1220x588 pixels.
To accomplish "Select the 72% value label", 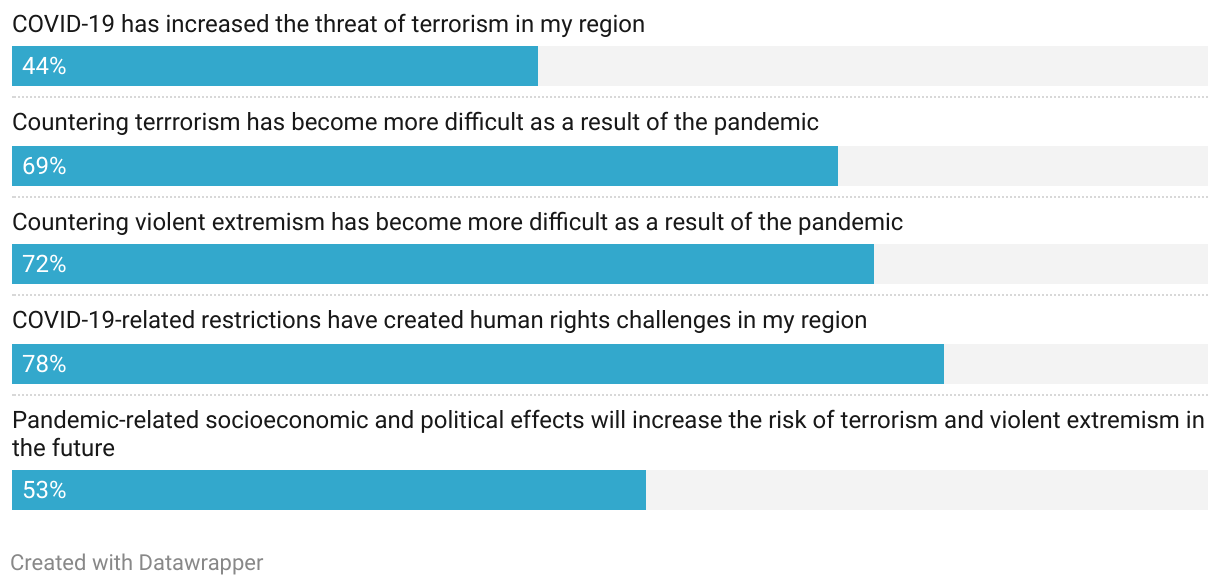I will [x=44, y=264].
